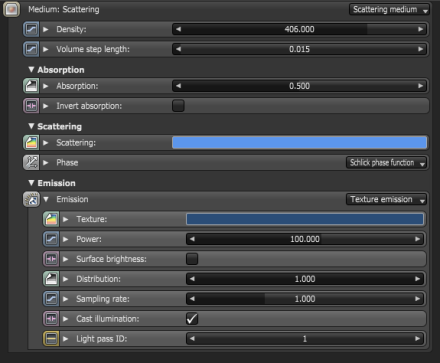
Task: Open the Schlick phase function dropdown
Action: click(386, 163)
